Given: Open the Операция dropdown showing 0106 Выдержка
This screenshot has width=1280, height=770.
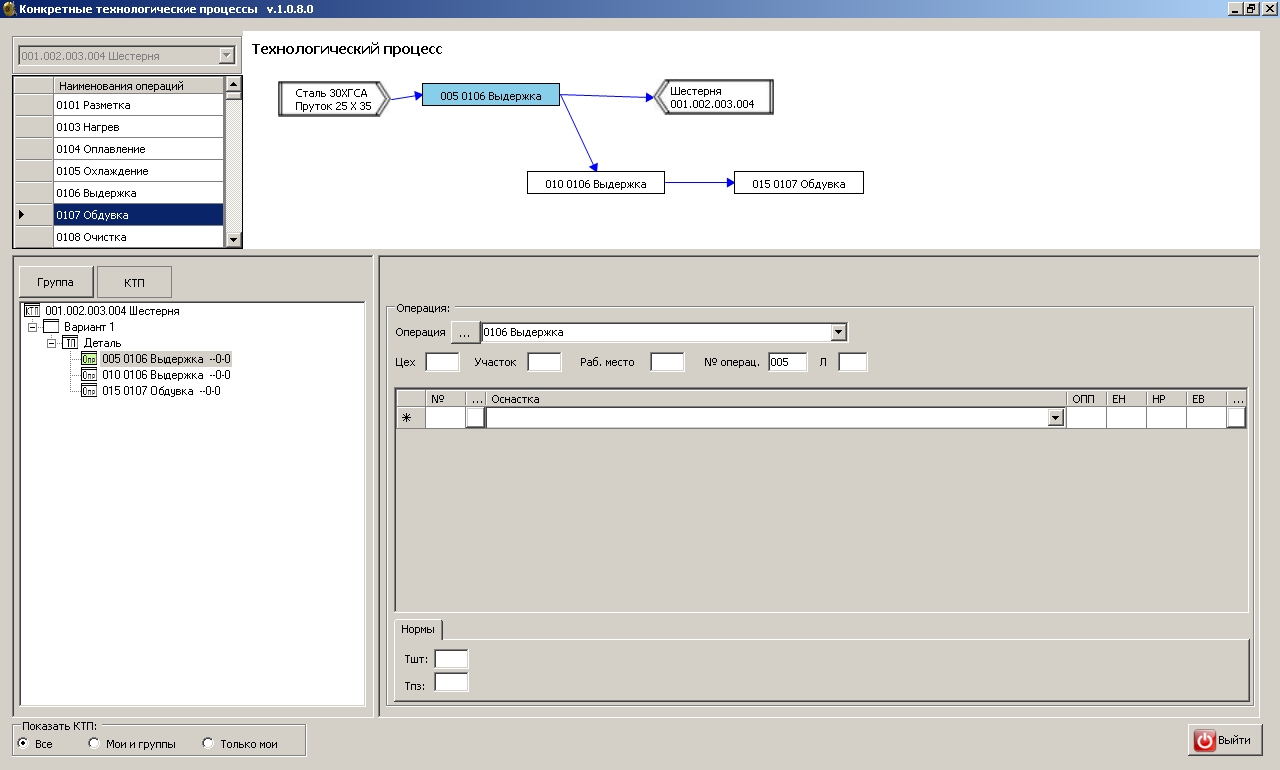Looking at the screenshot, I should [x=839, y=332].
